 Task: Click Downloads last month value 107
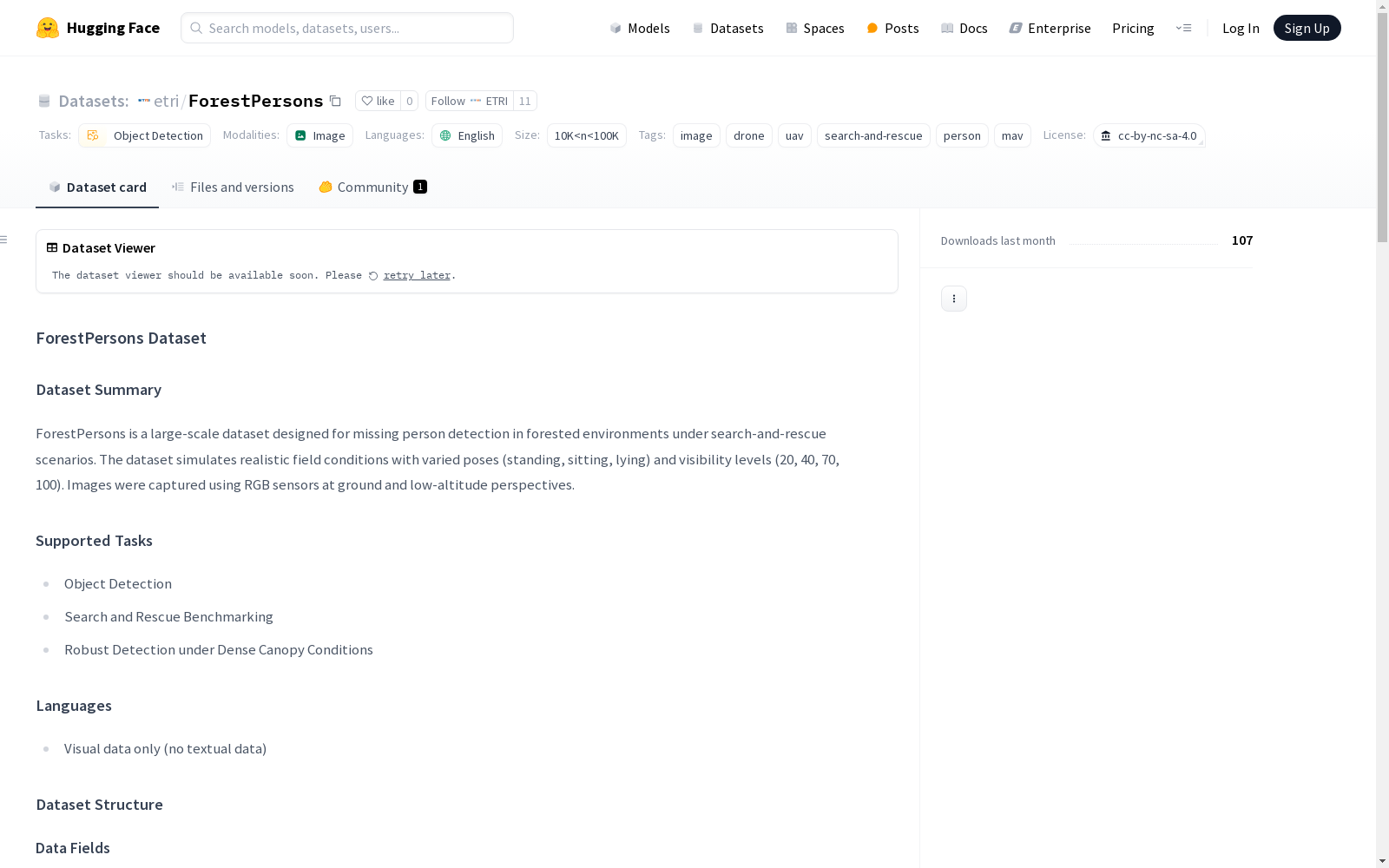1242,240
